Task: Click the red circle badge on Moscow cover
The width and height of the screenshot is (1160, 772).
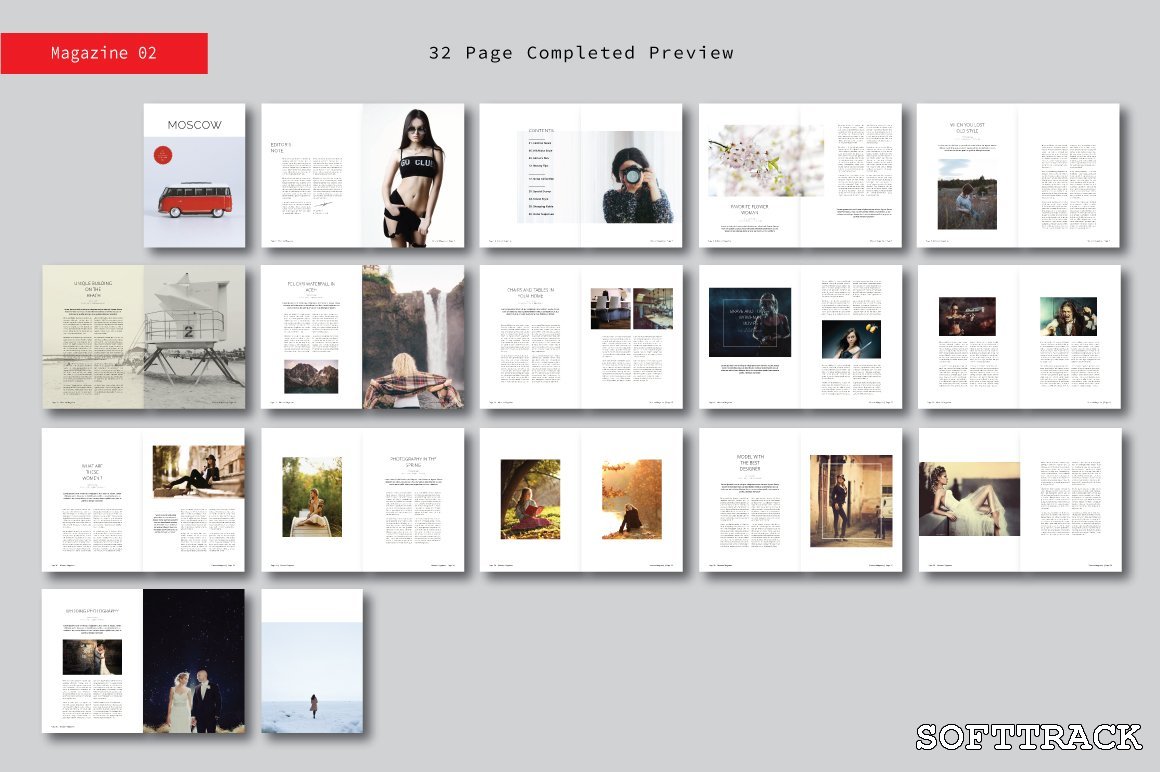Action: 163,155
